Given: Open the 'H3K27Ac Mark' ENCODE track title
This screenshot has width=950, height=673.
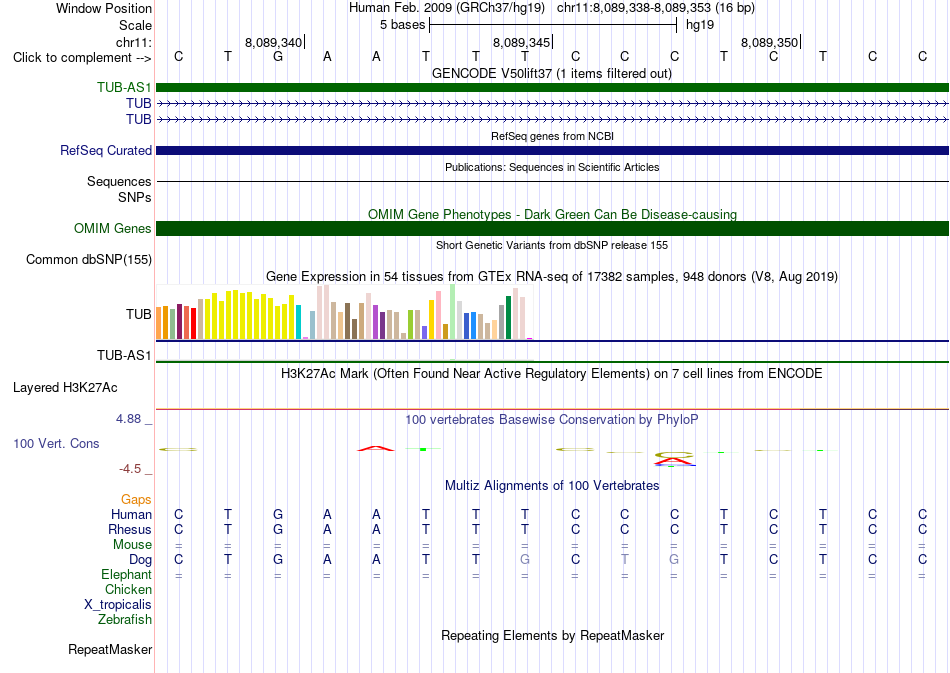Looking at the screenshot, I should click(552, 374).
